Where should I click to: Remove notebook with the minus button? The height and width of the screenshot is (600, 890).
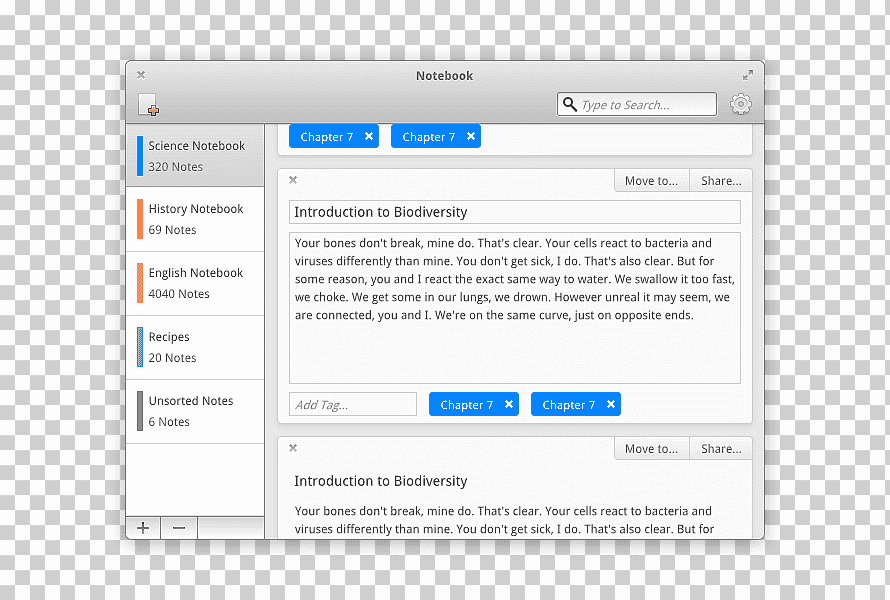(179, 528)
